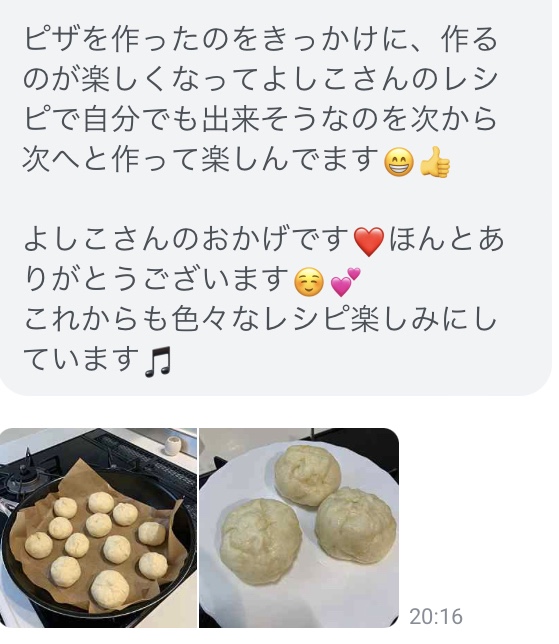Click the musical notes emoji
559x644 pixels.
pos(158,362)
